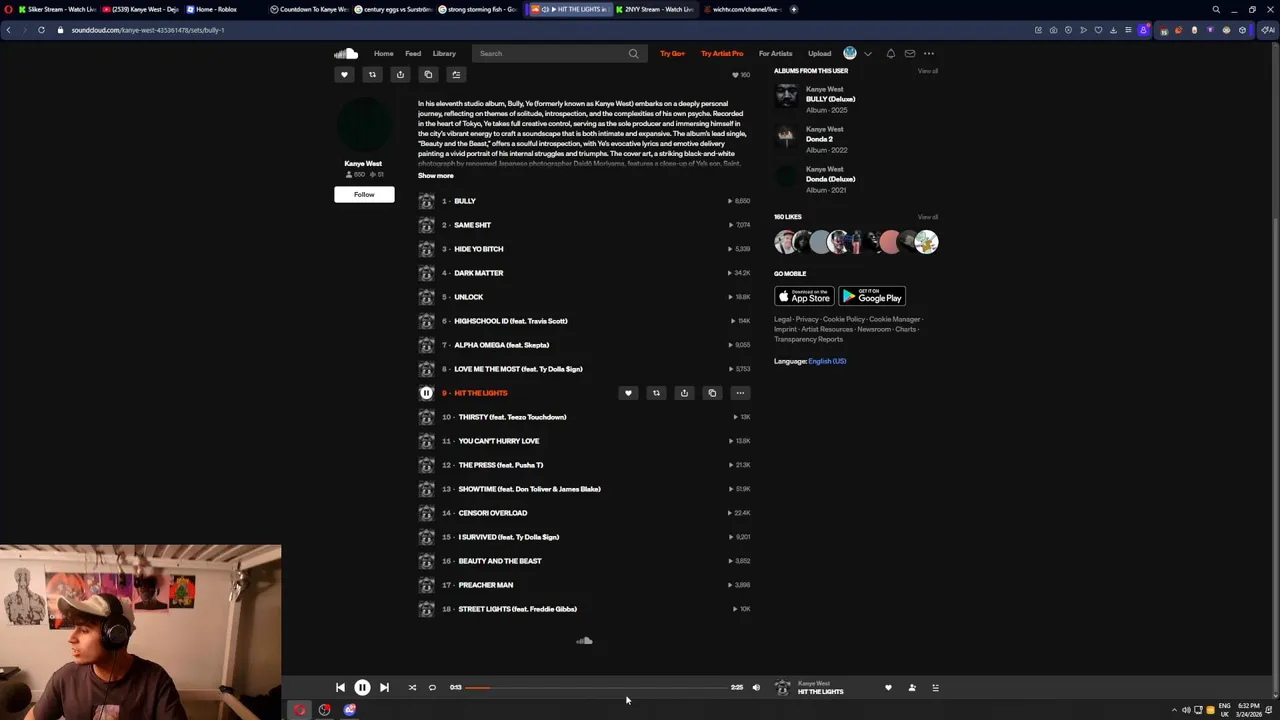This screenshot has height=720, width=1280.
Task: Skip to next track in player
Action: coord(384,688)
